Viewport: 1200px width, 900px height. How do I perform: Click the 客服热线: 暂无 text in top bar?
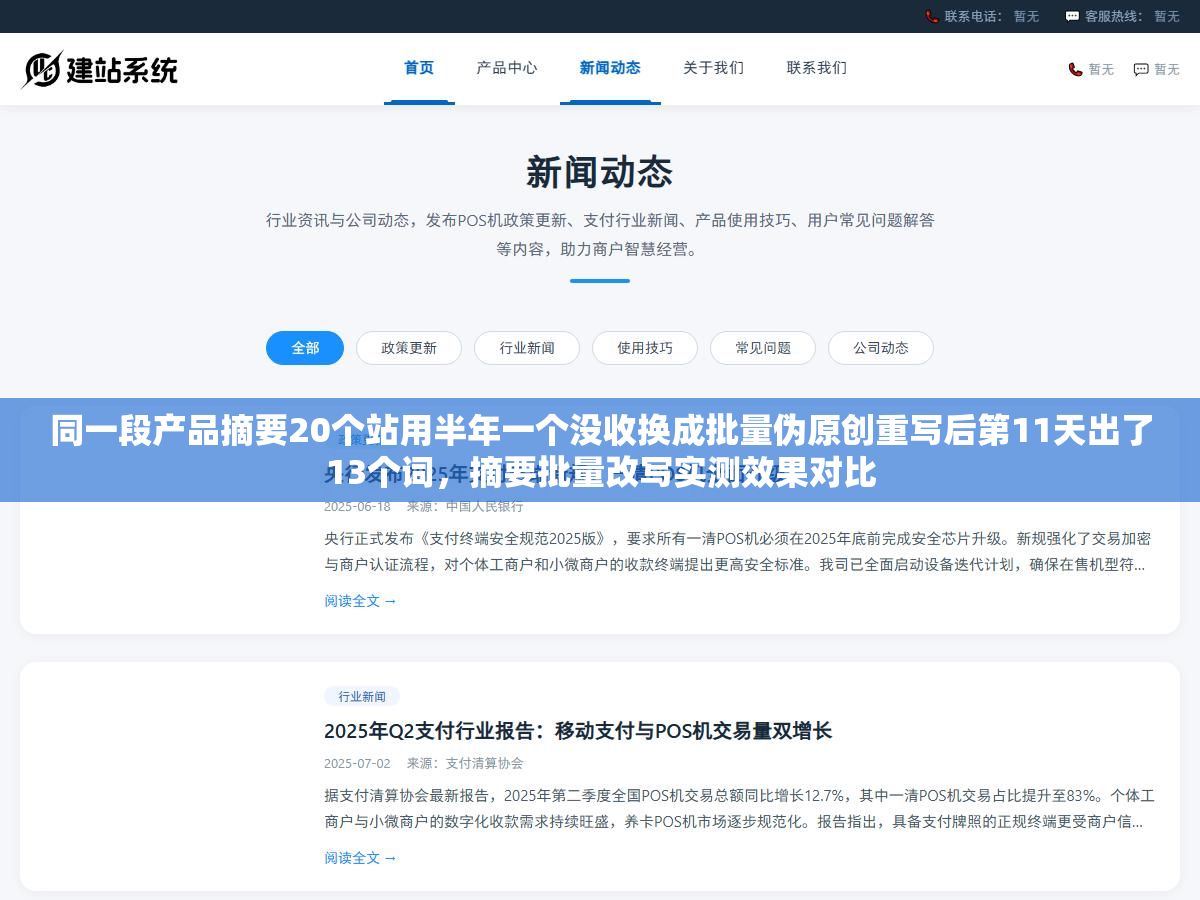pyautogui.click(x=1132, y=16)
